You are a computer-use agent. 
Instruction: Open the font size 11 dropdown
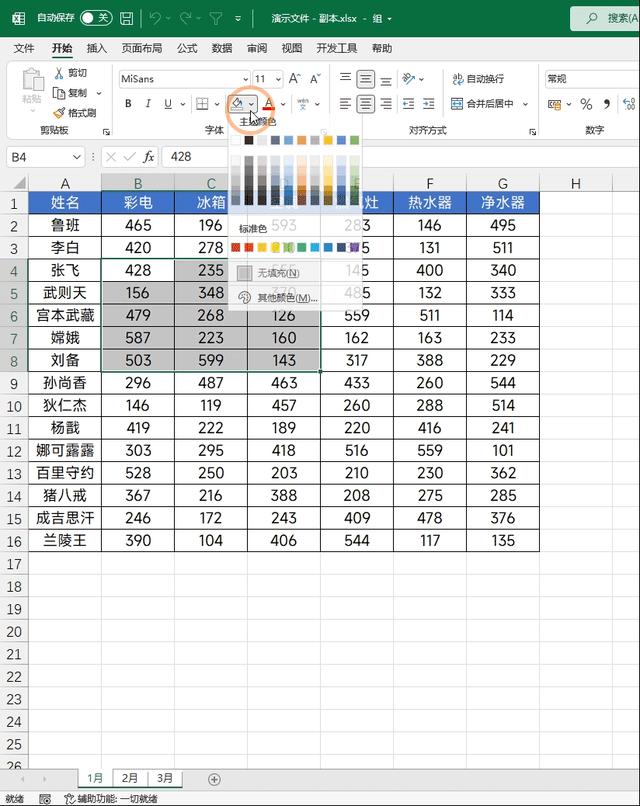278,79
